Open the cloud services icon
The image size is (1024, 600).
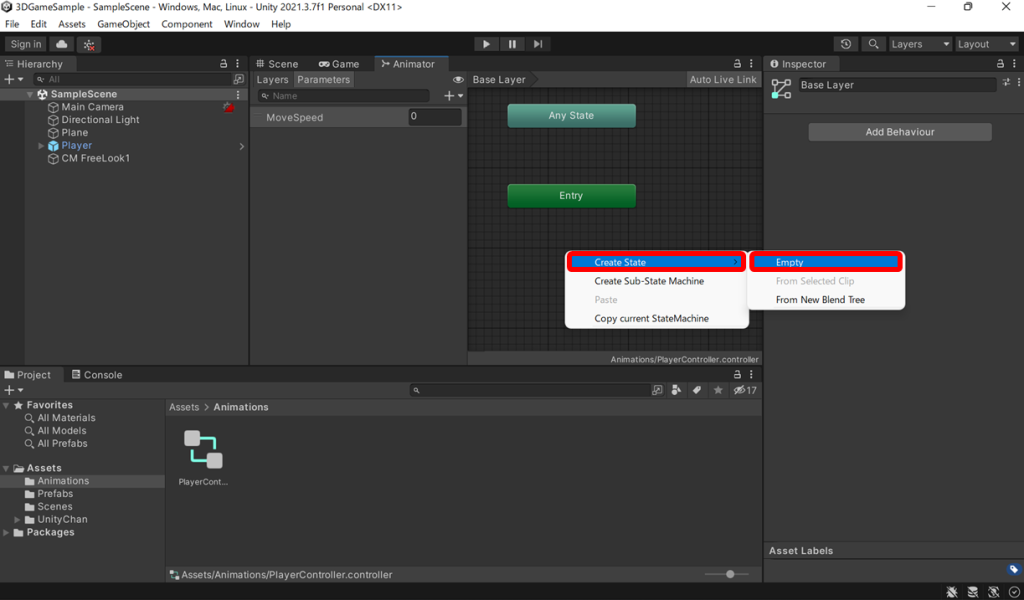[62, 44]
